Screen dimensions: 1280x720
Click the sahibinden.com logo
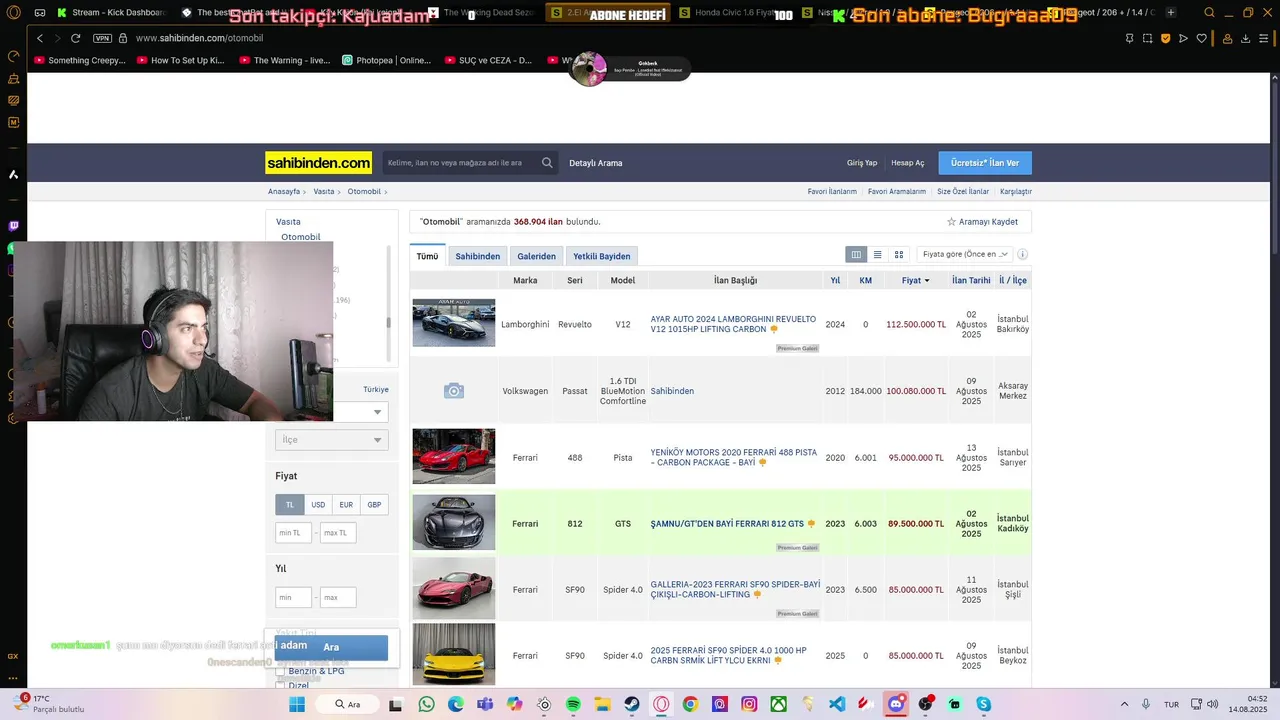318,163
